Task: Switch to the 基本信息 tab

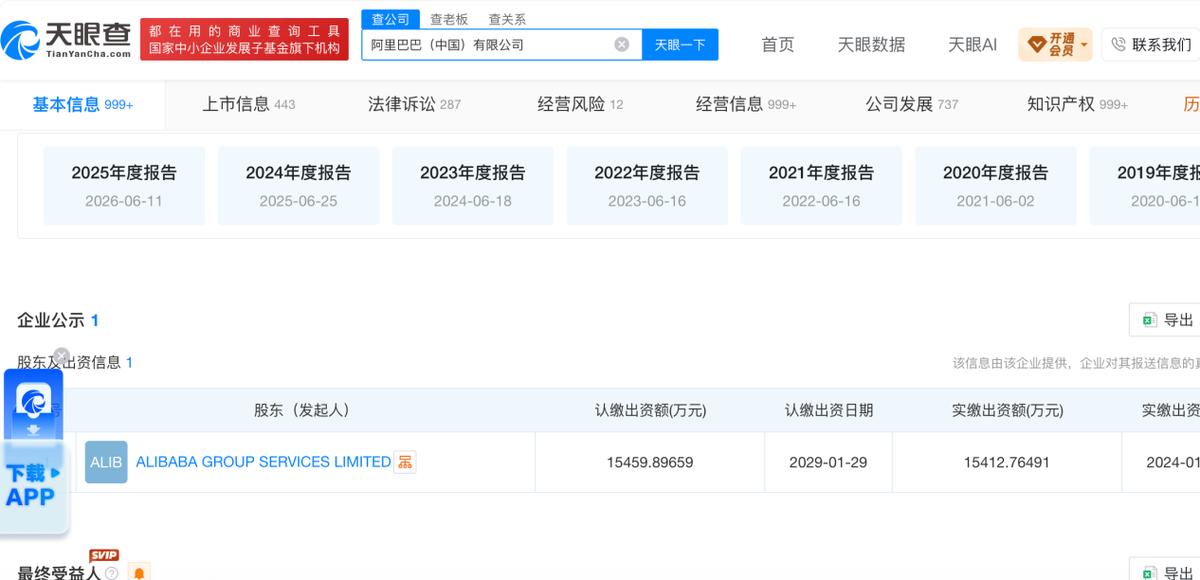Action: 83,104
